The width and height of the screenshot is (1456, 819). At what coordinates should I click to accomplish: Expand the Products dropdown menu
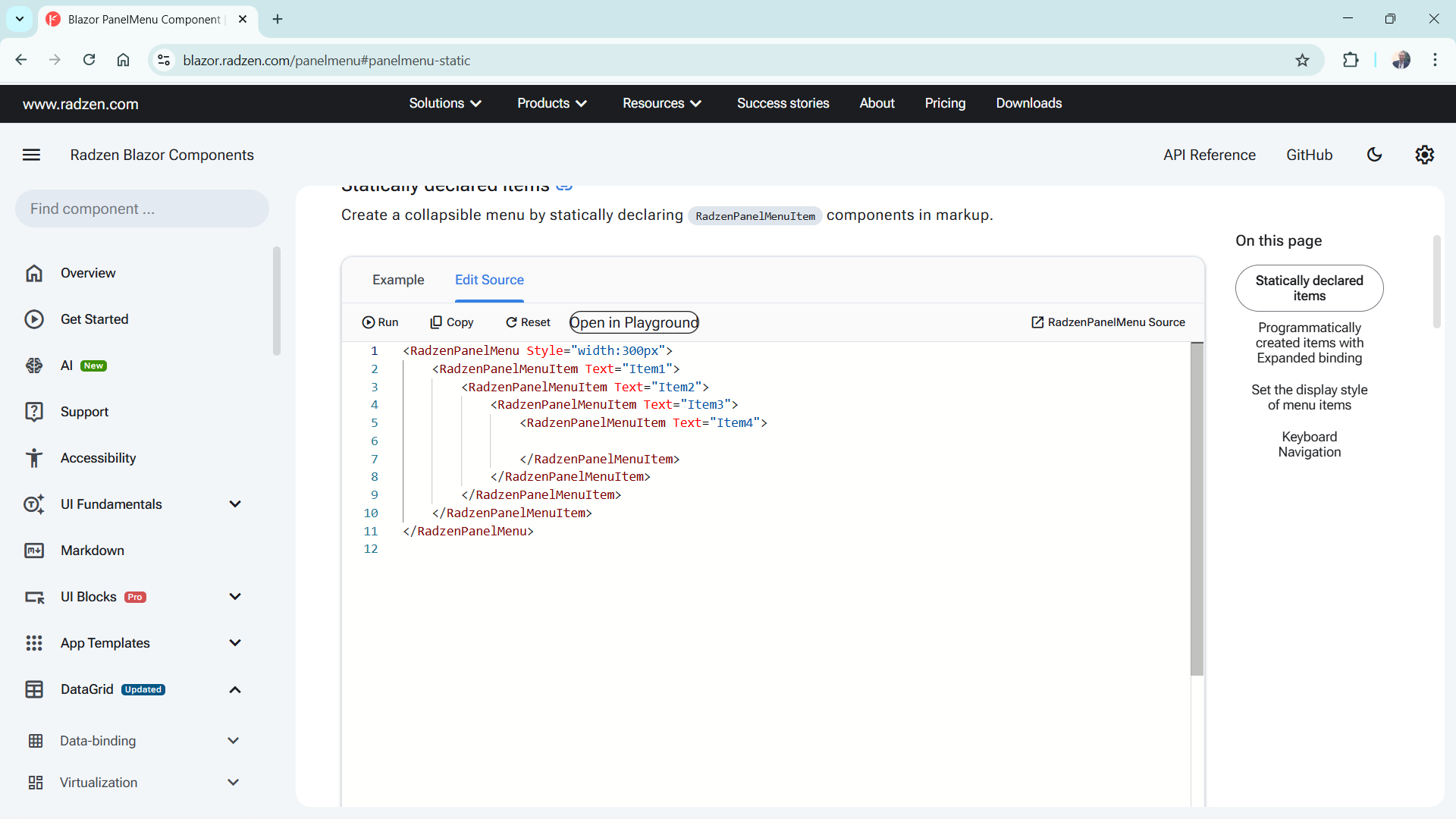tap(551, 103)
